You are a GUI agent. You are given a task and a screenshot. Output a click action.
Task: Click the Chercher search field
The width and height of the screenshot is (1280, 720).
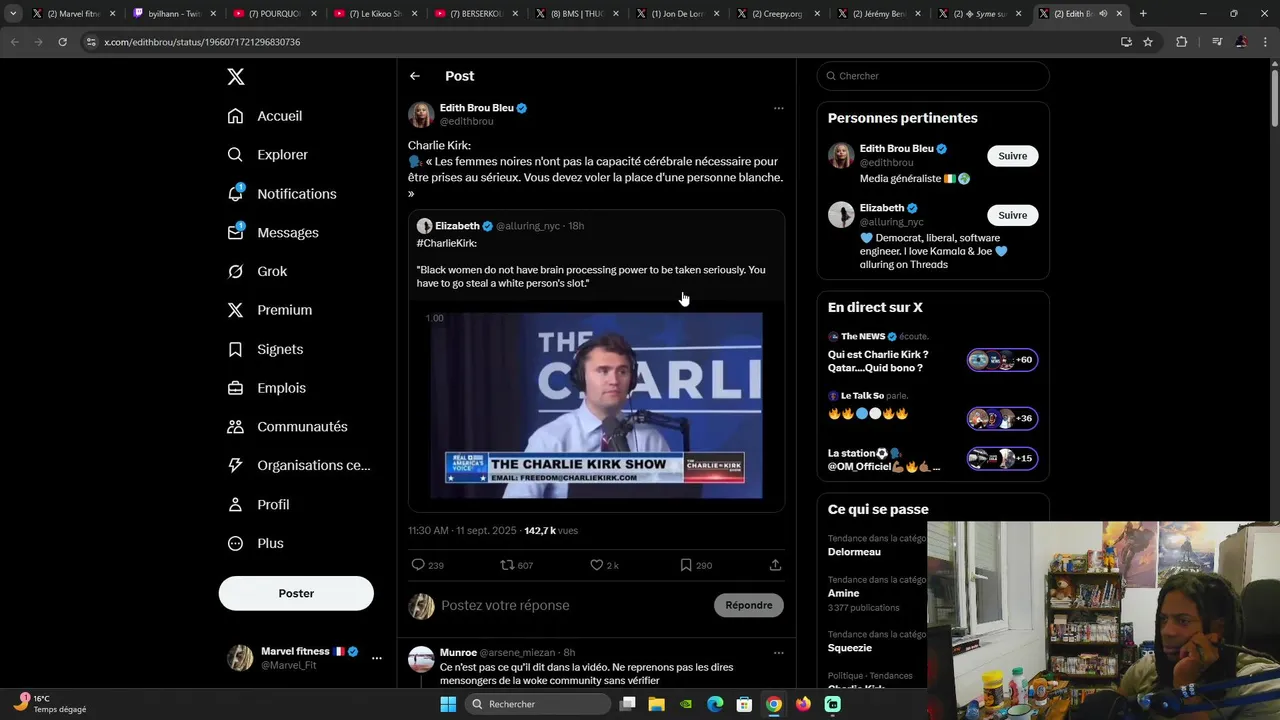[x=933, y=76]
